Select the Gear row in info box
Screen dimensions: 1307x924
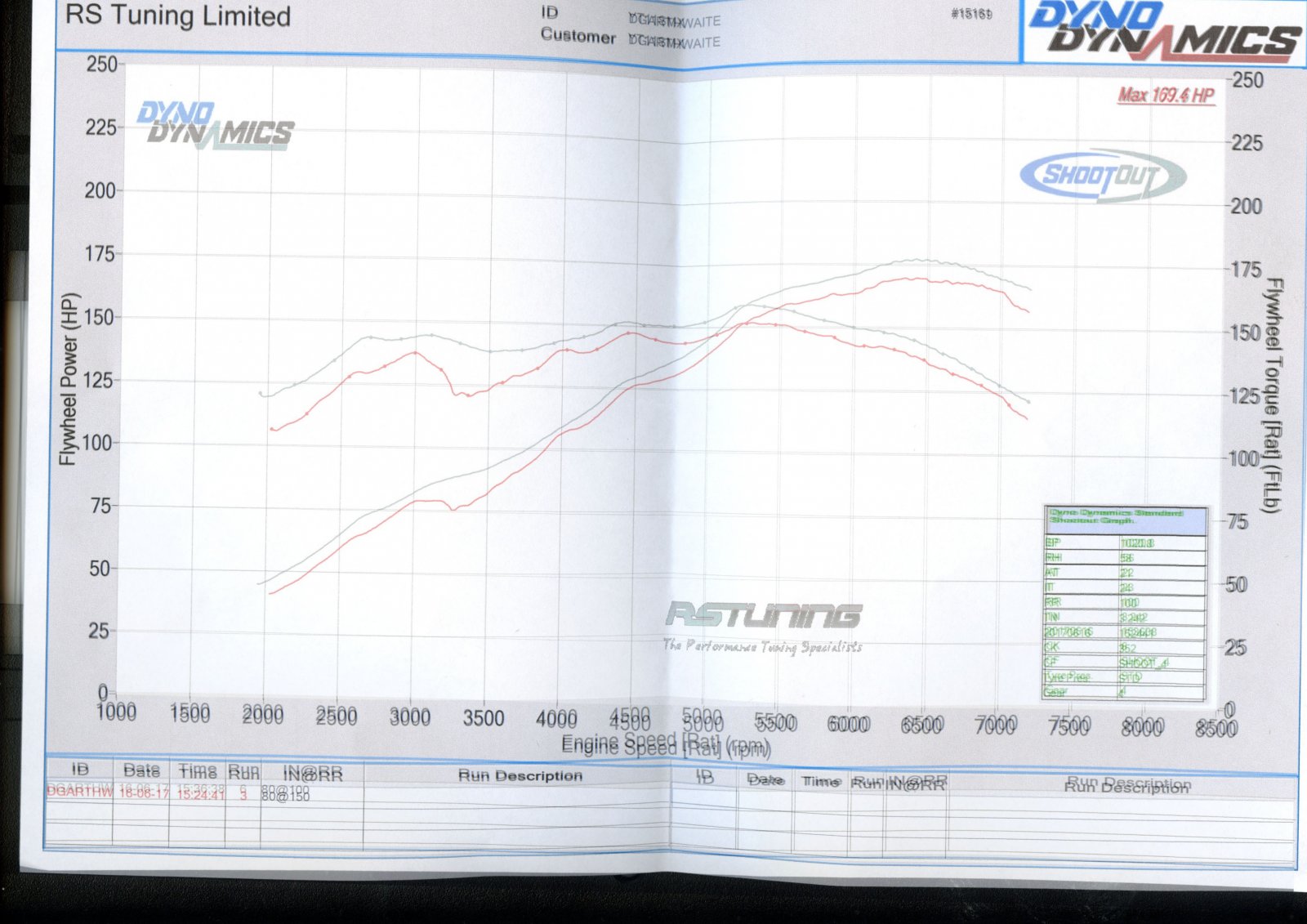1124,692
